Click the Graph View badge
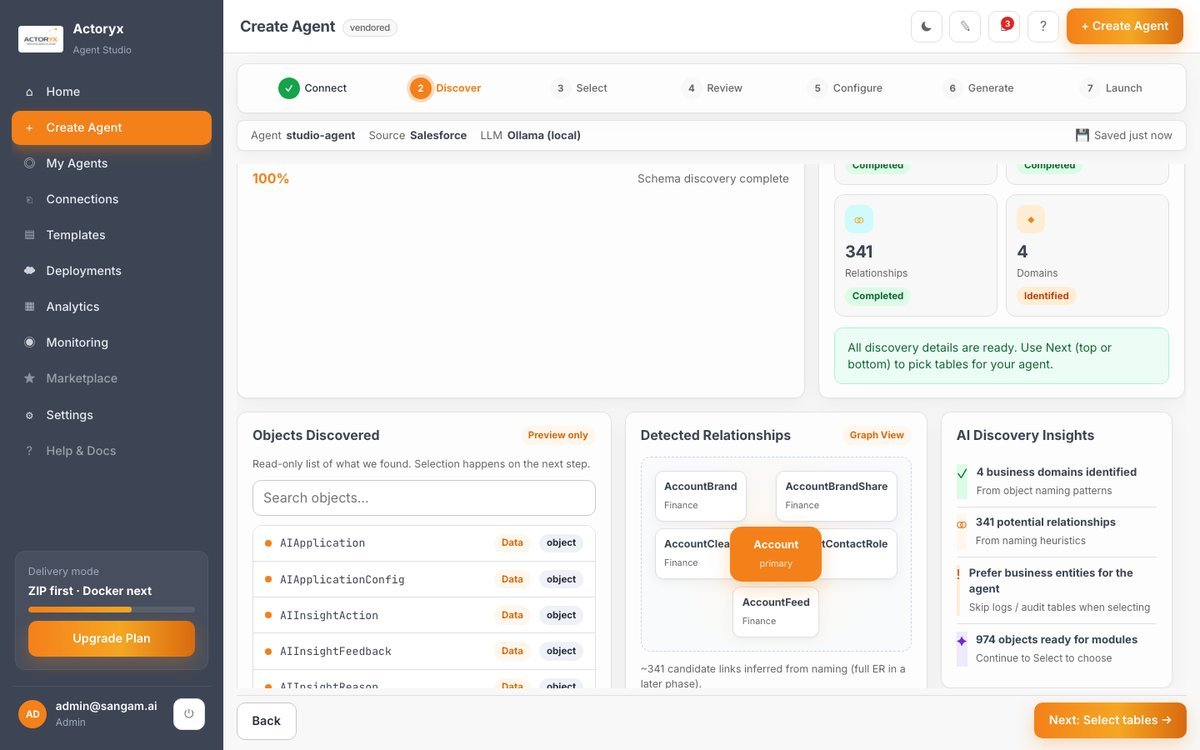Viewport: 1200px width, 750px height. (x=877, y=435)
